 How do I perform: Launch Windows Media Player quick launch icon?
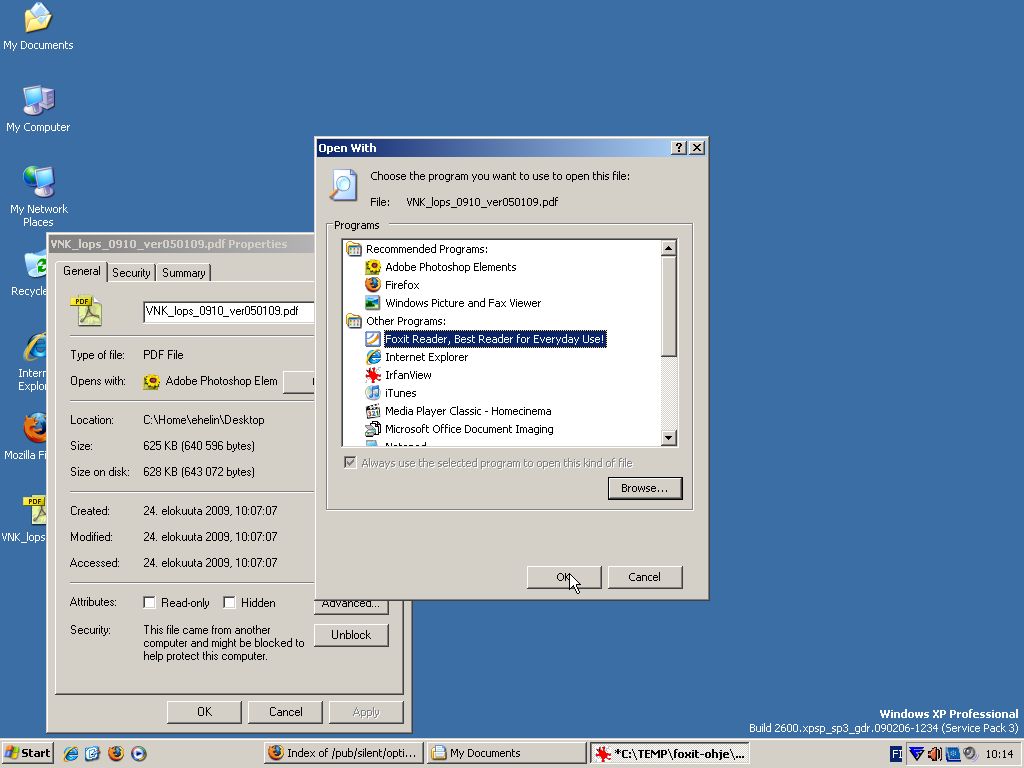click(138, 753)
